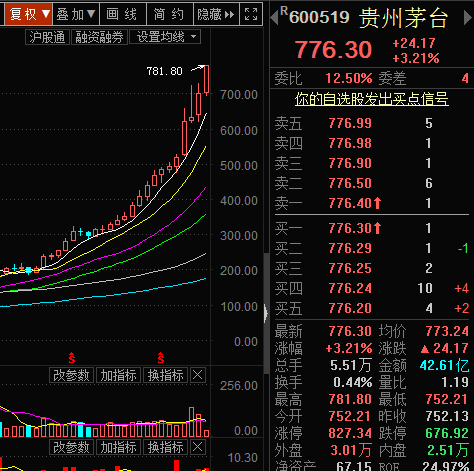Viewport: 474px width, 471px height.
Task: Click the latest price 776.30 headline
Action: 333,50
